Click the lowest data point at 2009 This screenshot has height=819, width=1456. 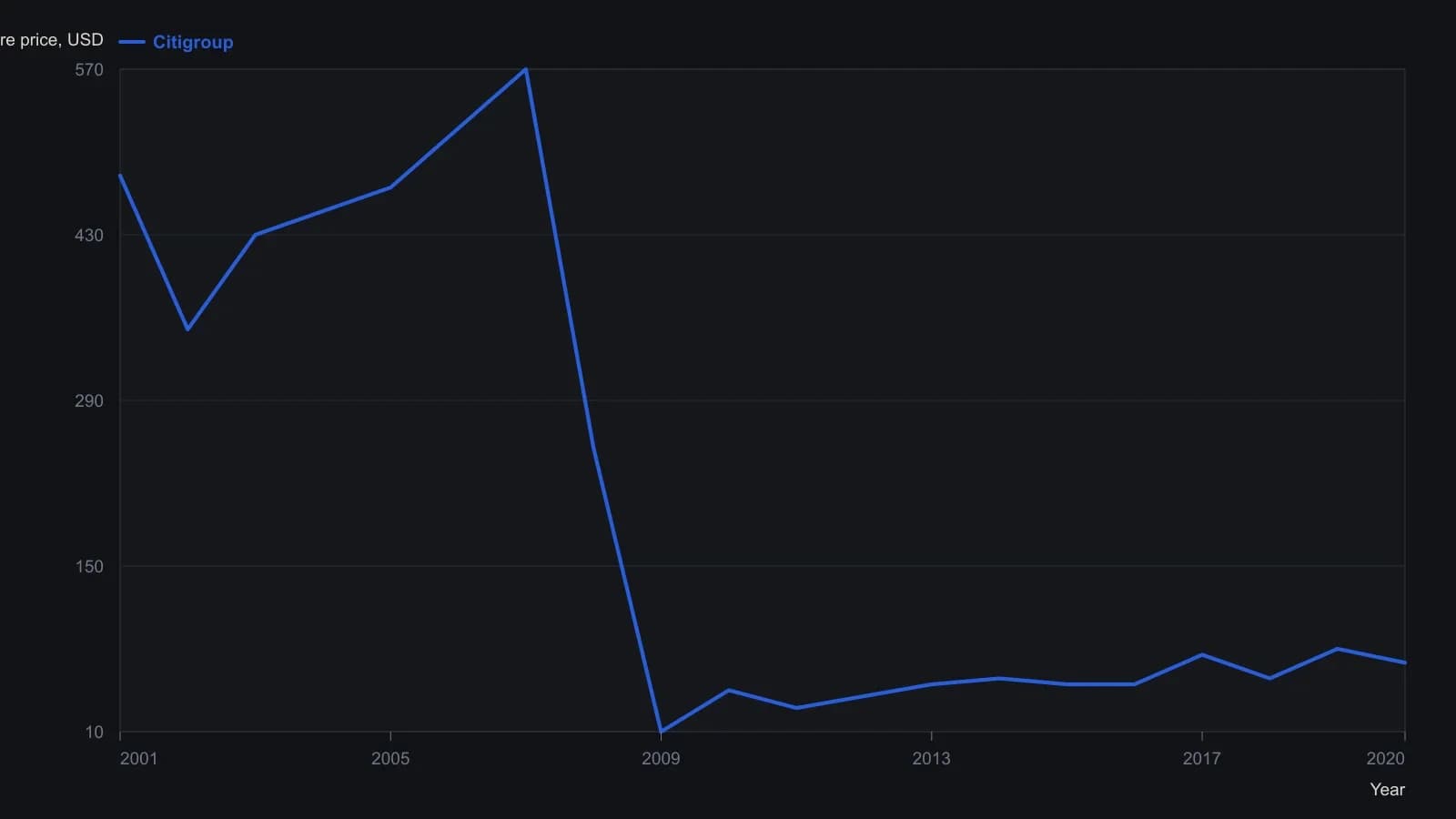pos(661,732)
